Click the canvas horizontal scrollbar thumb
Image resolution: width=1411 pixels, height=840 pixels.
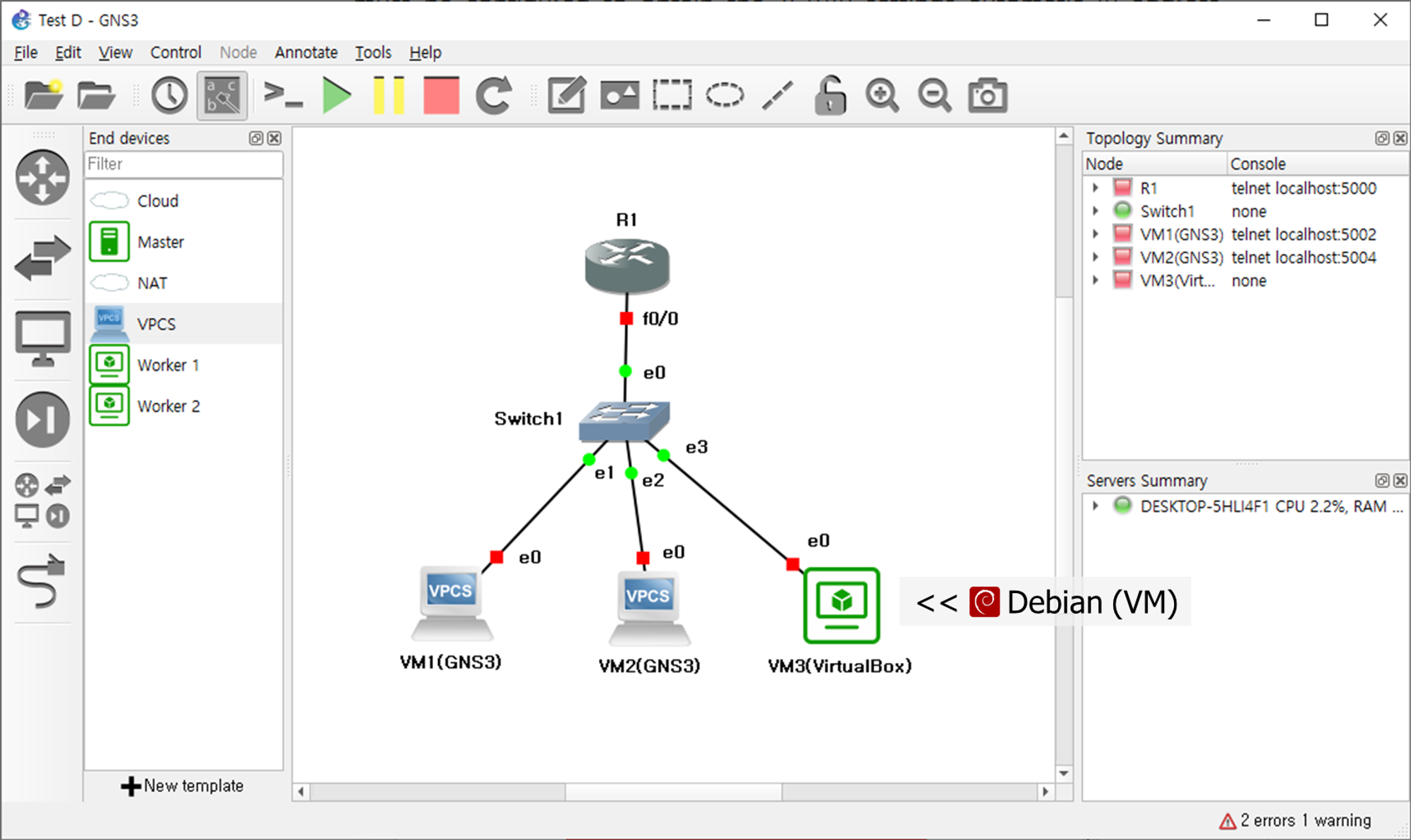click(x=673, y=792)
